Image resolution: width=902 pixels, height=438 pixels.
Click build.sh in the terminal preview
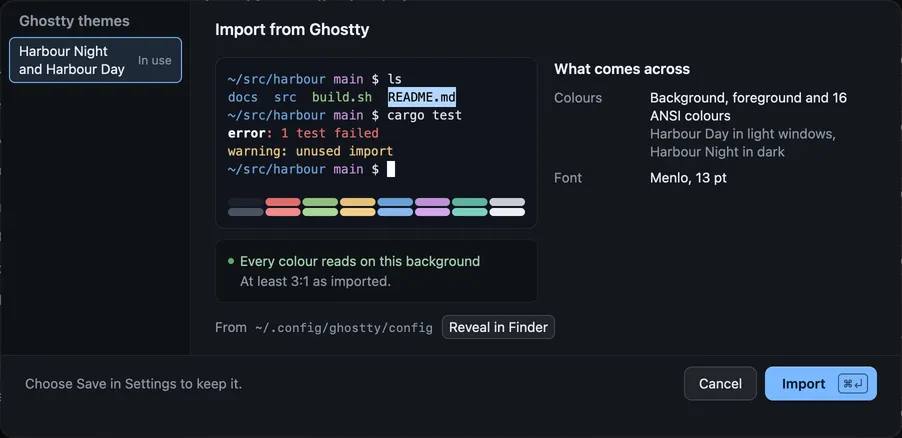(x=342, y=97)
